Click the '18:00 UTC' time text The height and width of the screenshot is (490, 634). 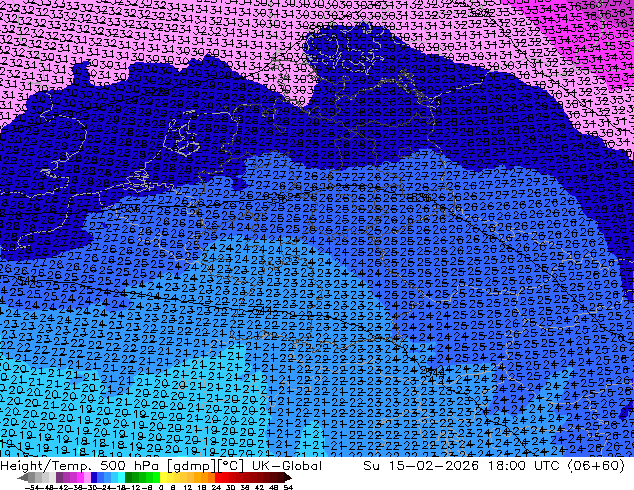(523, 466)
